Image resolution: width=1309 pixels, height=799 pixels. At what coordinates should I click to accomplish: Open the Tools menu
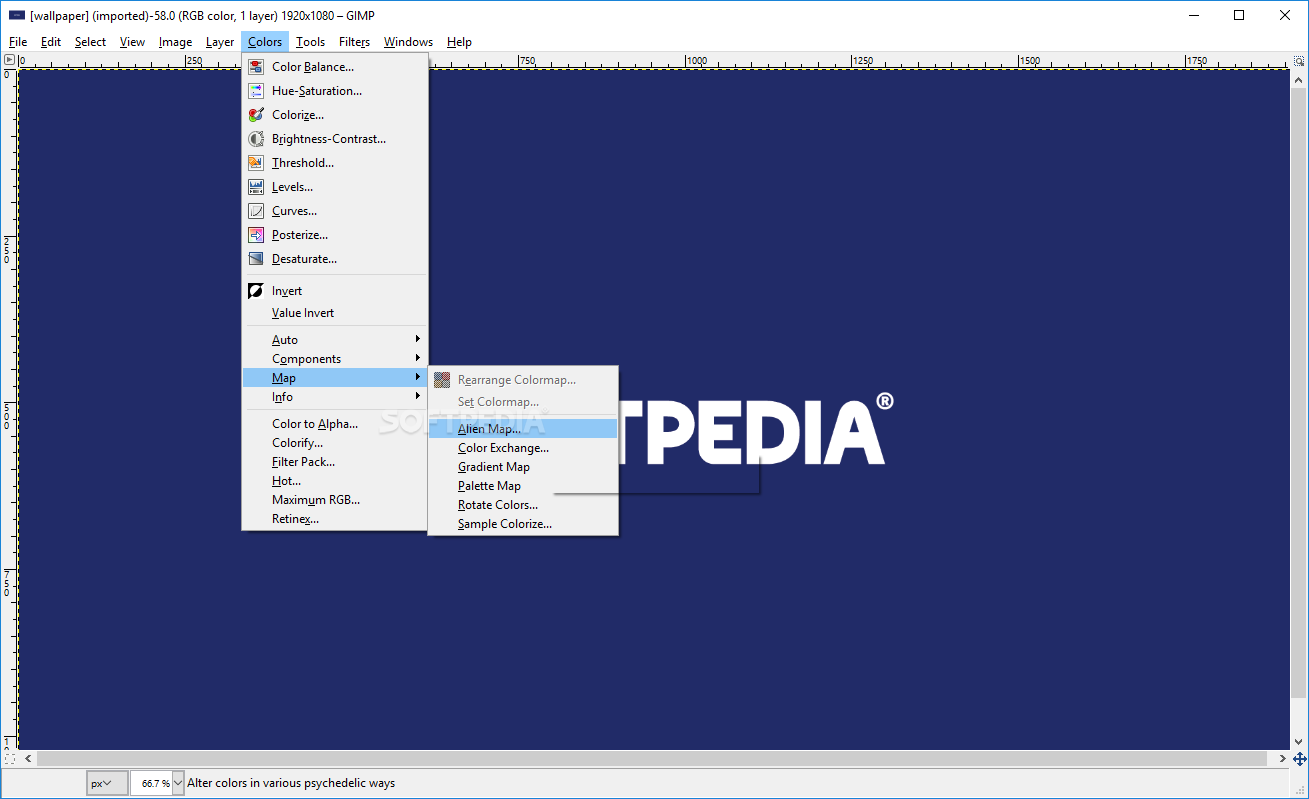coord(310,42)
